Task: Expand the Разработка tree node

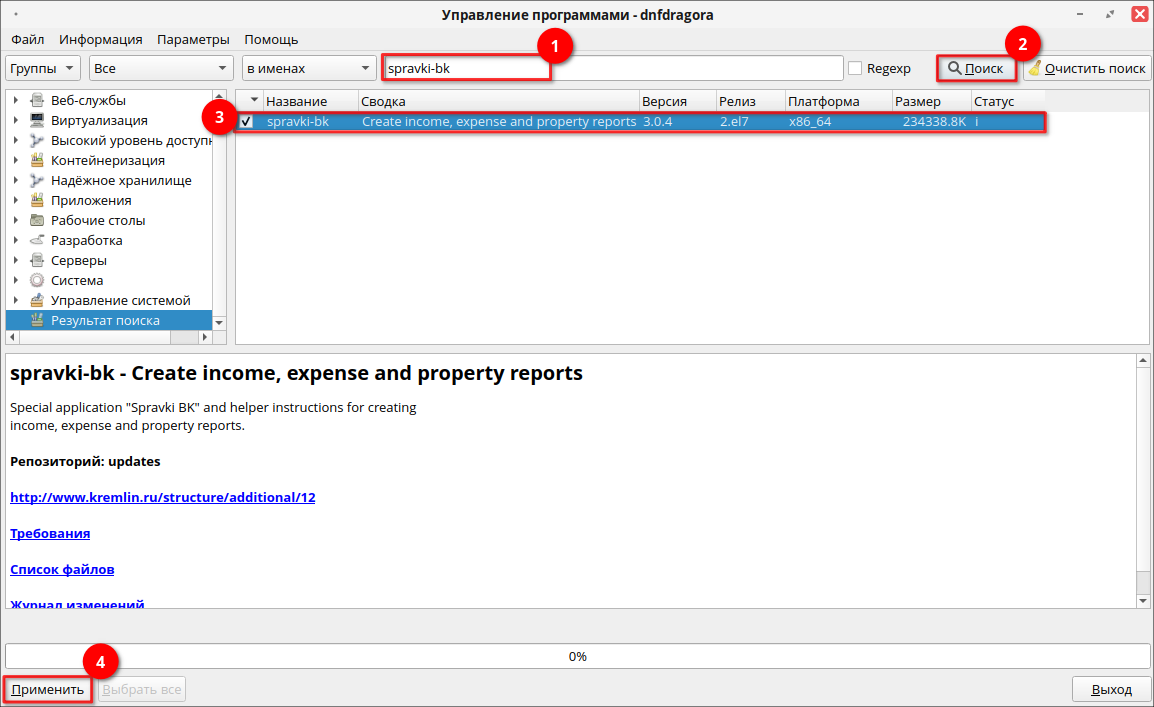Action: coord(16,240)
